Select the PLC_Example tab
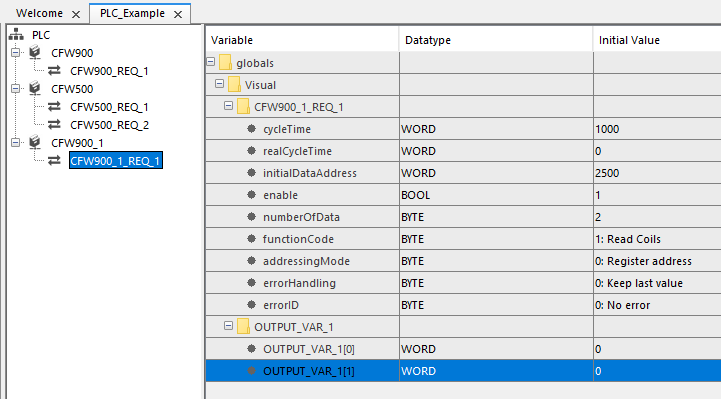The width and height of the screenshot is (721, 399). [132, 13]
